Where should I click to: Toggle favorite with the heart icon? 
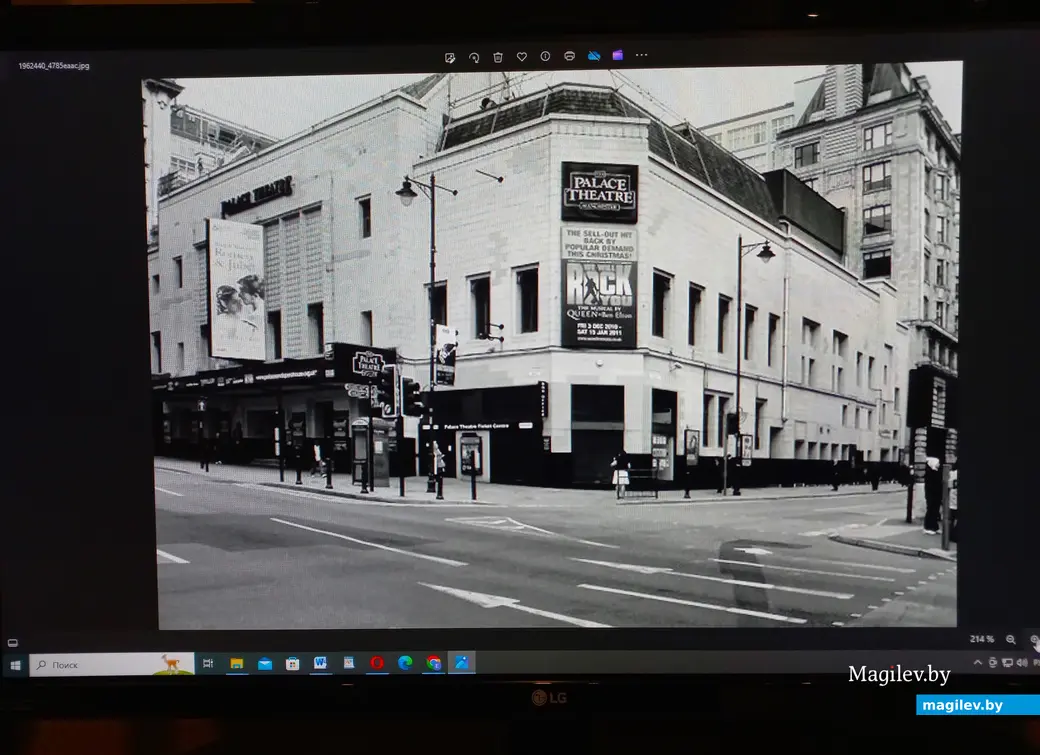tap(521, 57)
